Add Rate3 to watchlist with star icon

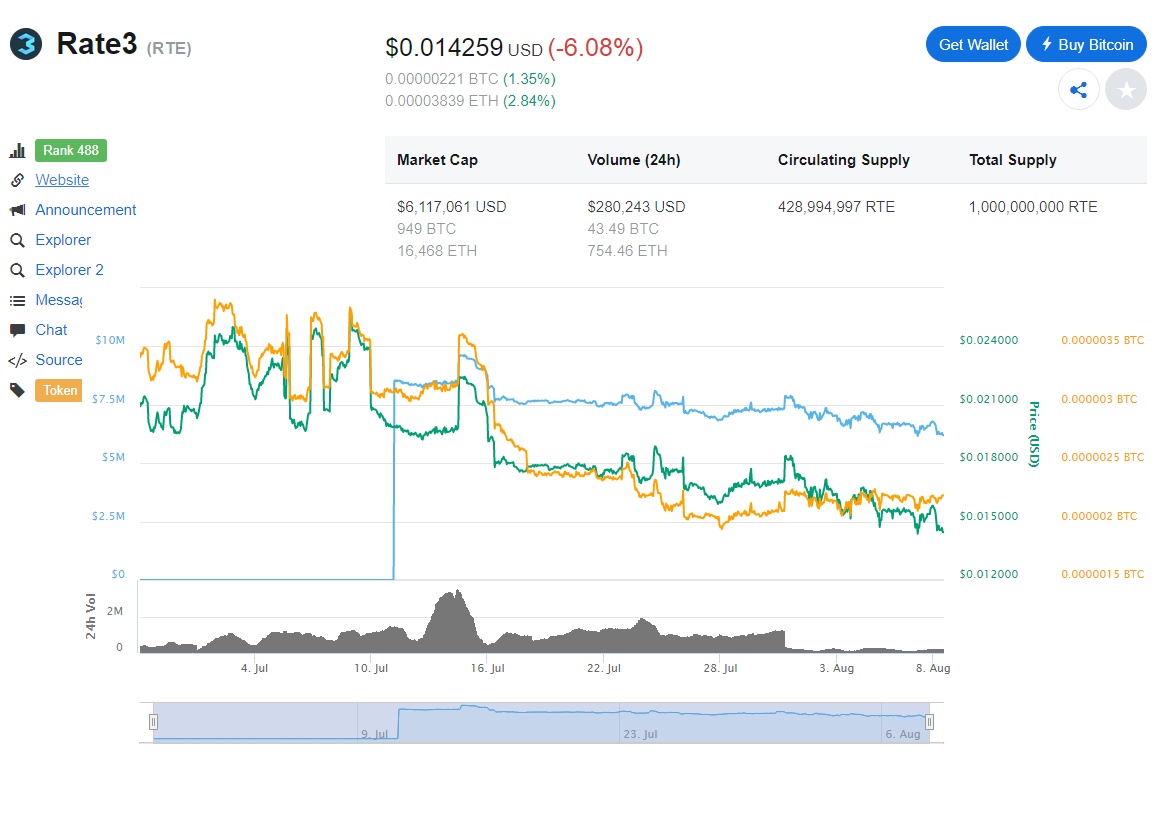[x=1126, y=90]
